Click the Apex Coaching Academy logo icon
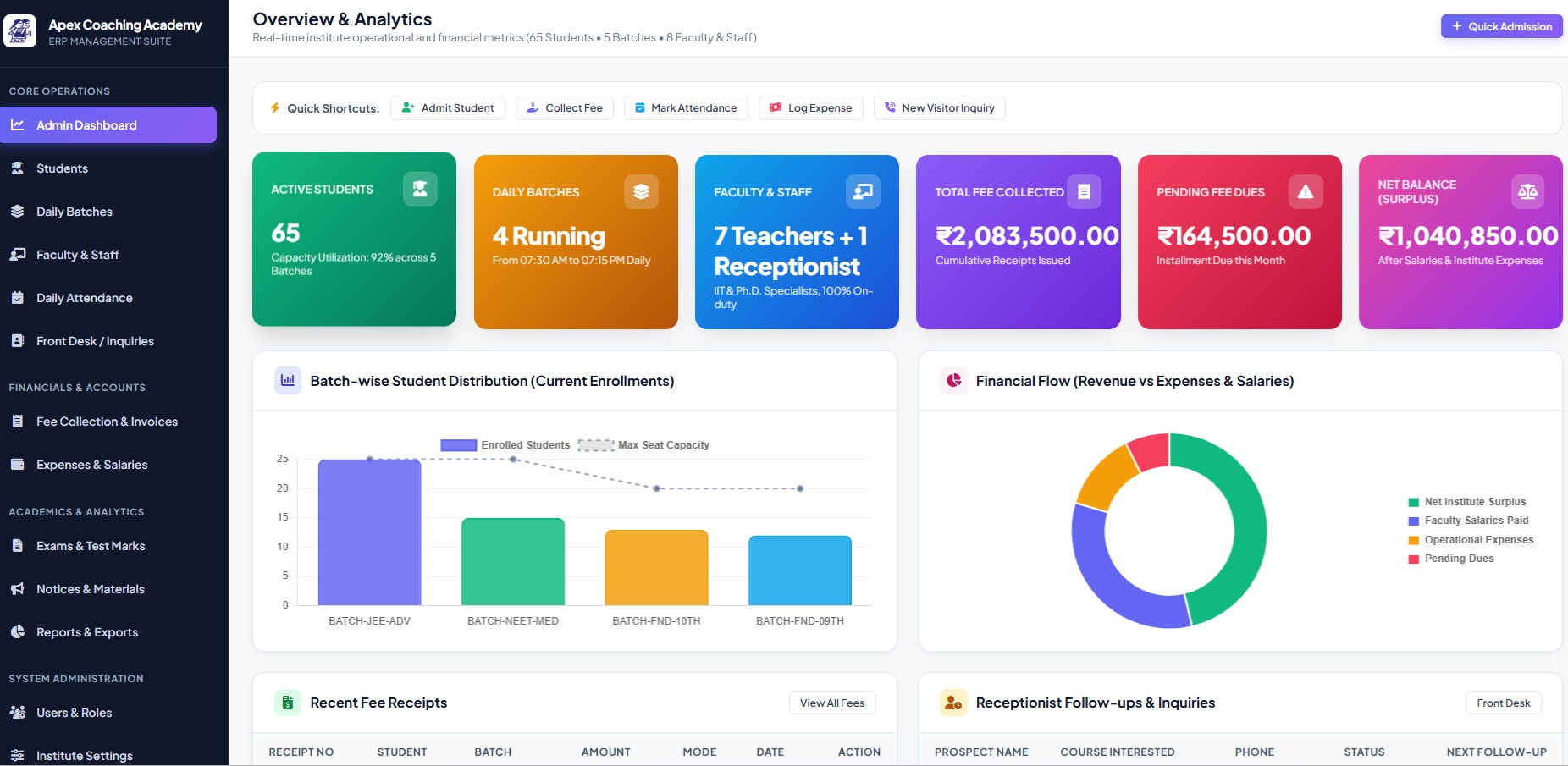The image size is (1568, 766). (19, 31)
